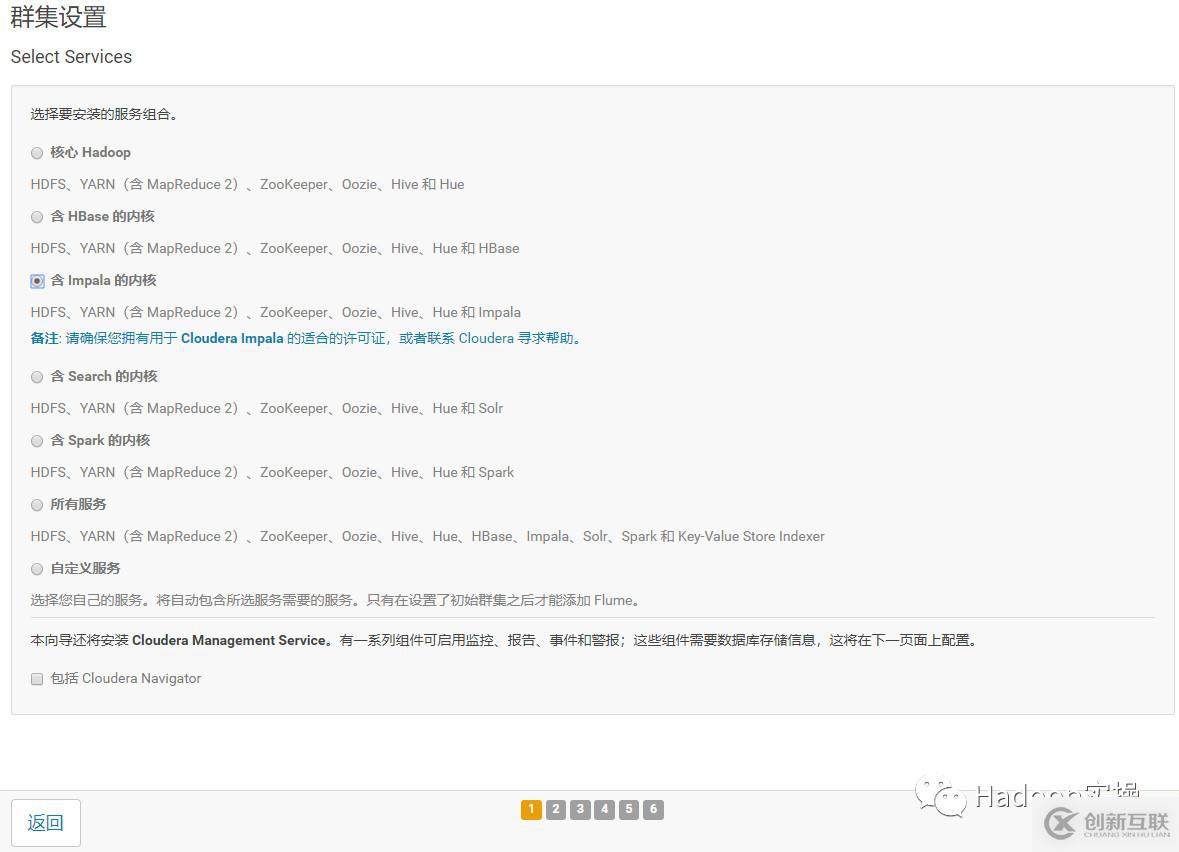Click the Key-Value Store Indexer description line

[x=427, y=536]
